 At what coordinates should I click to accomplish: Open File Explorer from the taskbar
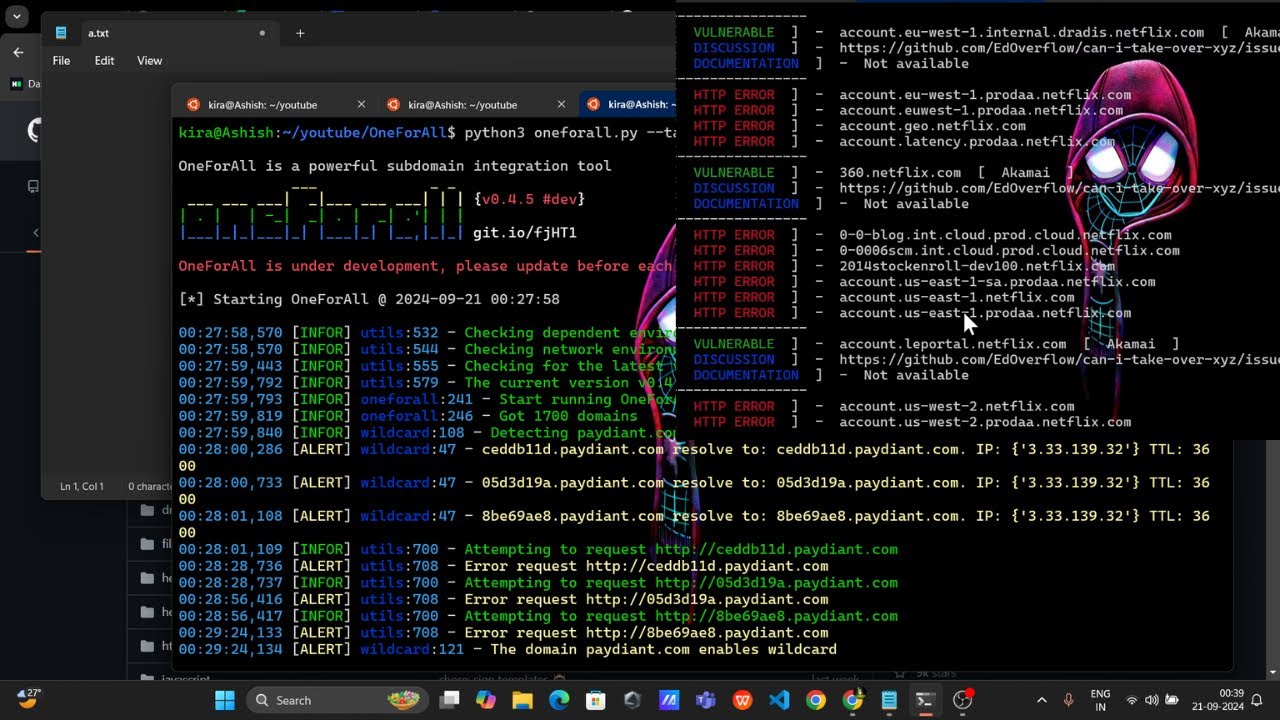pos(522,700)
